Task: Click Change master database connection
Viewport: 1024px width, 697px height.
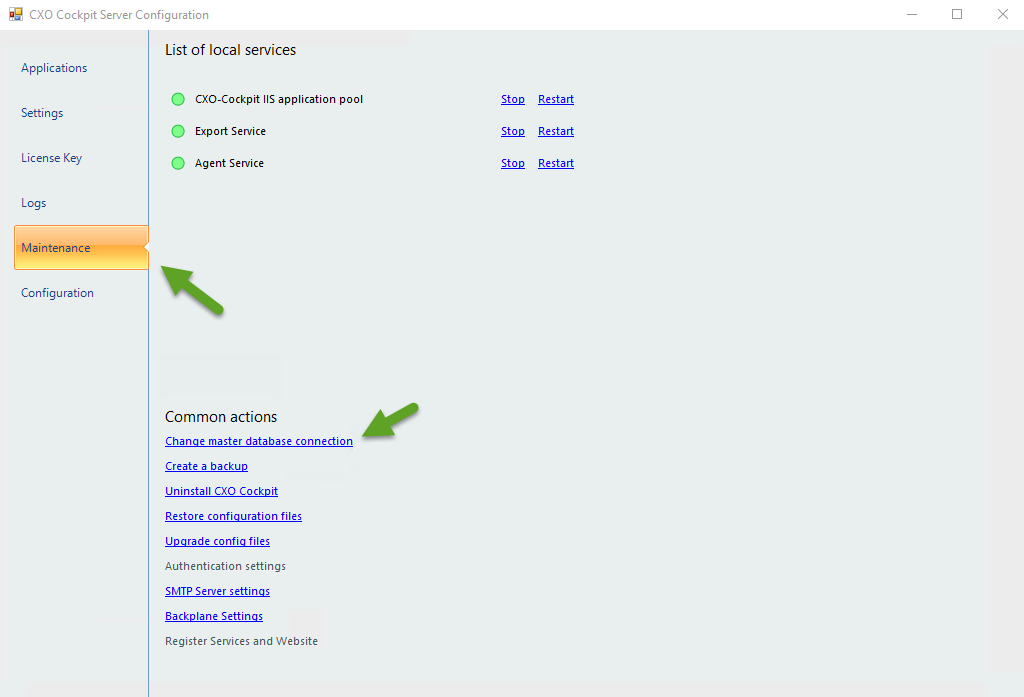Action: point(259,442)
